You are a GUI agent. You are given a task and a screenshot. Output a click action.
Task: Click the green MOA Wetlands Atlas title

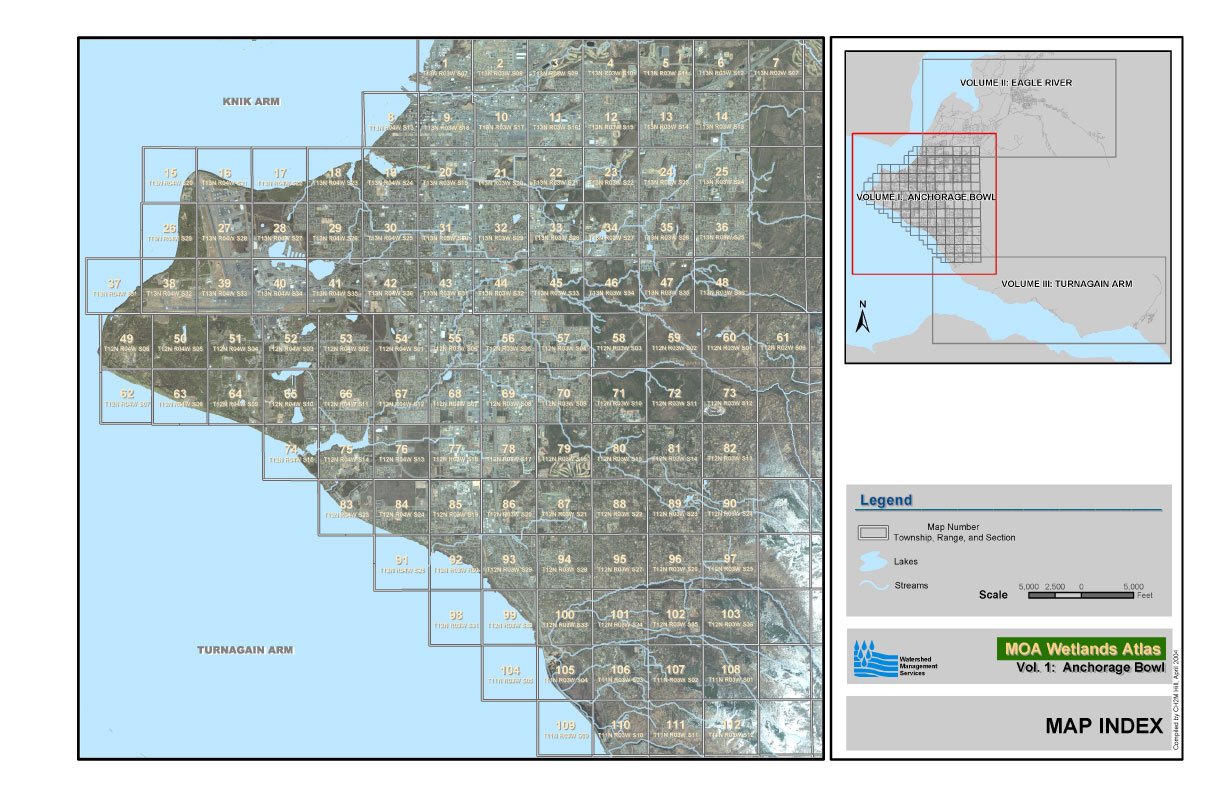(x=1081, y=649)
